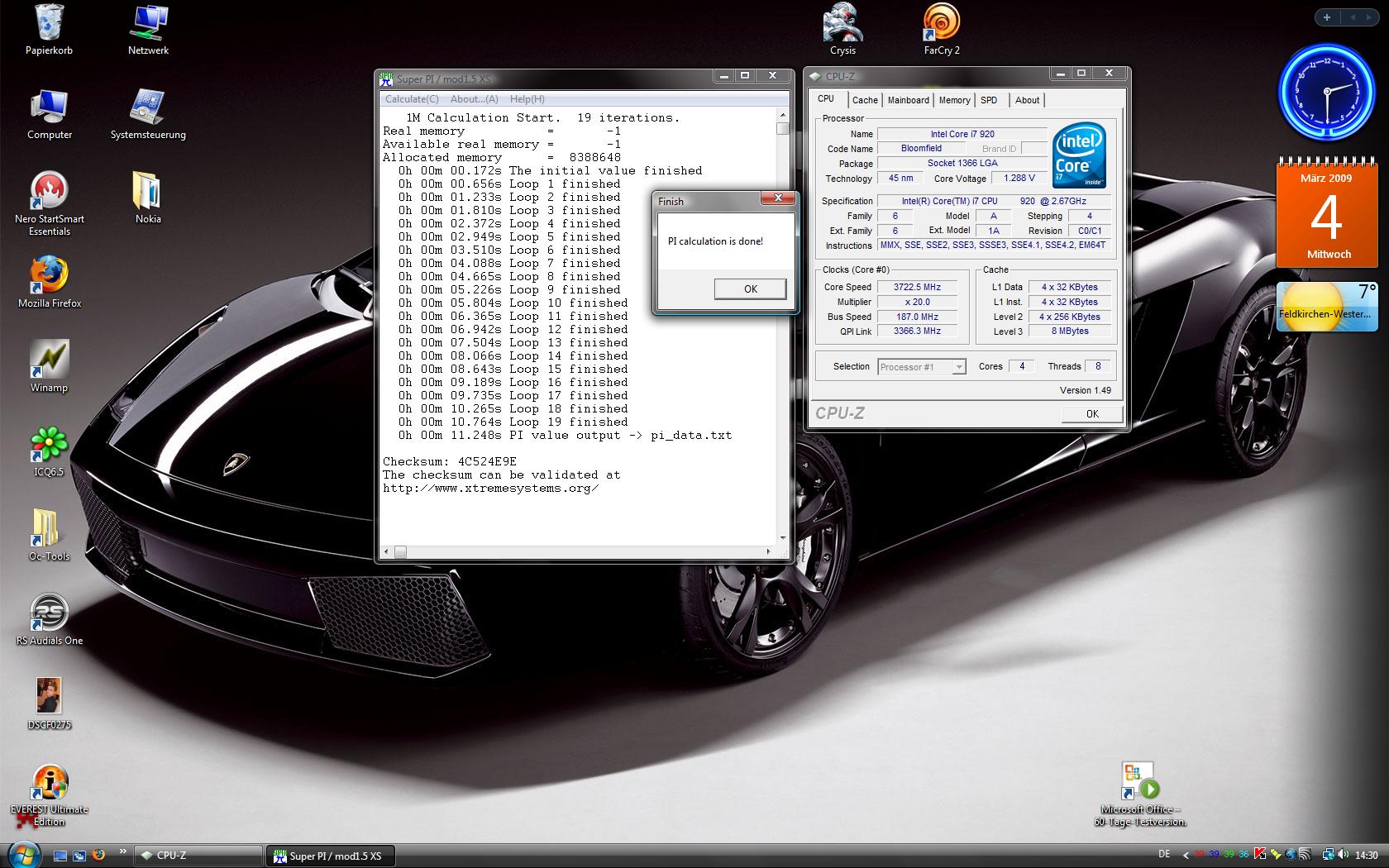Click the Windows Start orb

click(22, 854)
